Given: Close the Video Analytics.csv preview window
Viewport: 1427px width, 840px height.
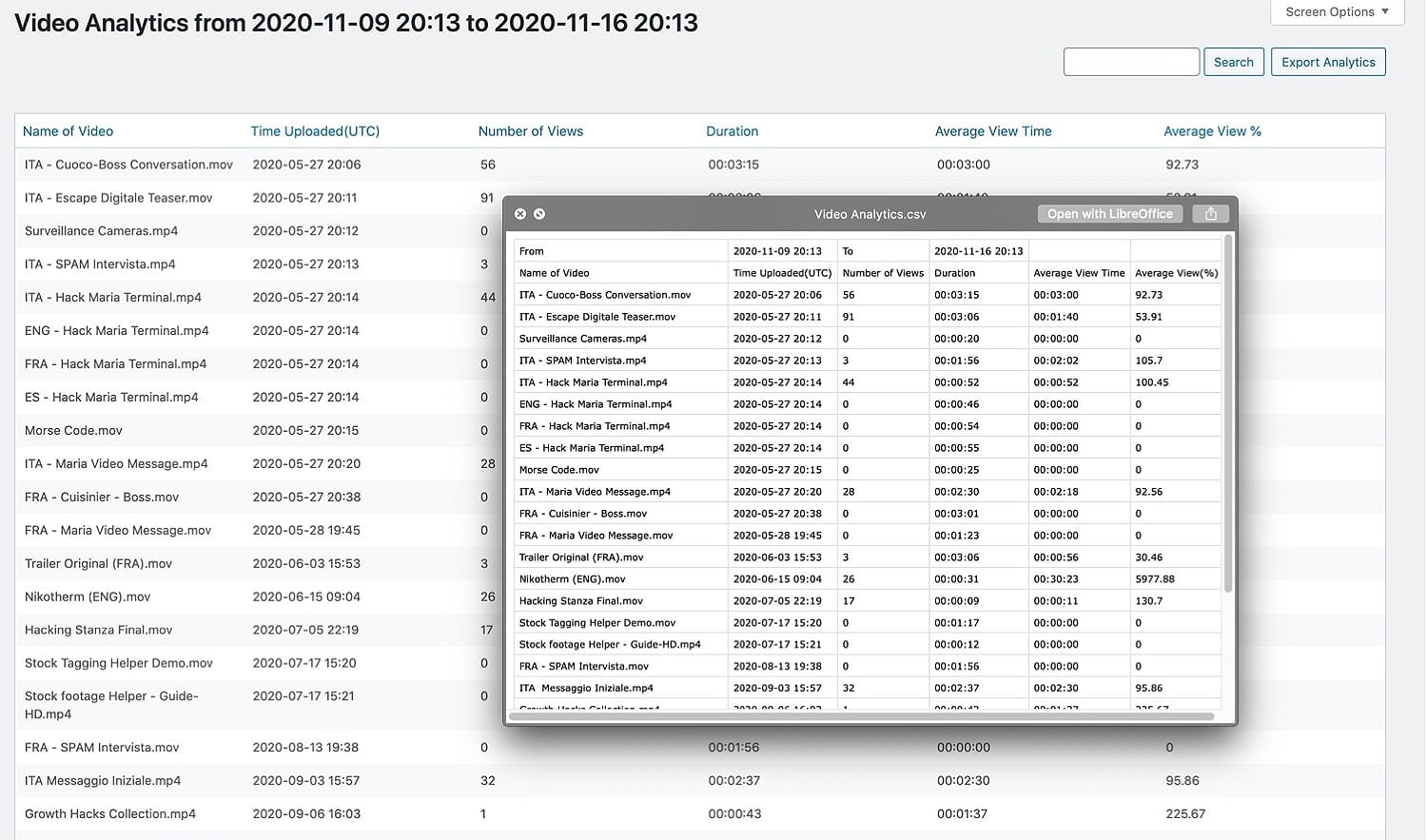Looking at the screenshot, I should [520, 214].
